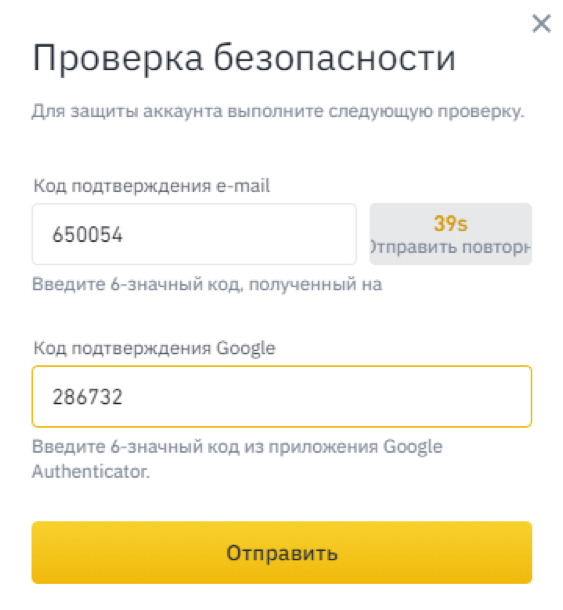Image resolution: width=563 pixels, height=610 pixels.
Task: Click the hint about the 6-digit e-mail code
Action: click(207, 284)
